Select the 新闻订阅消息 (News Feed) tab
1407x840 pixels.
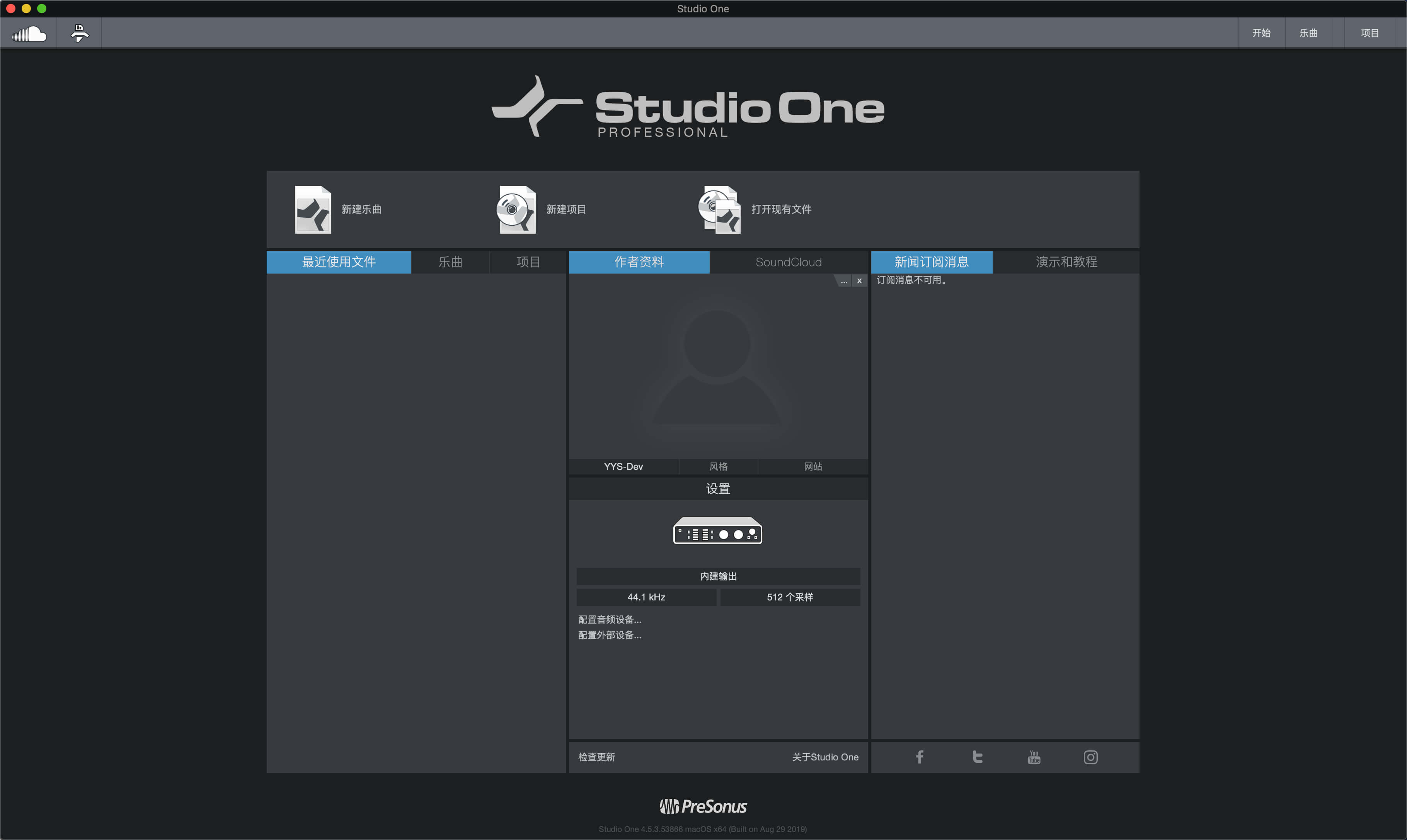pos(932,262)
